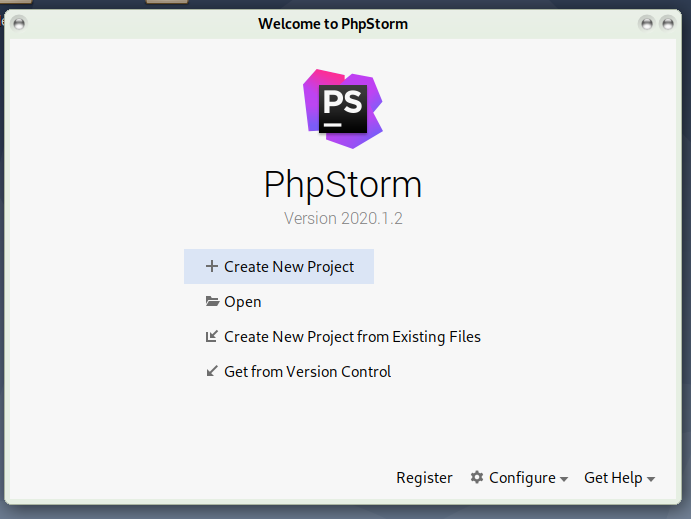Minimize the Welcome to PhpStorm window

click(x=646, y=23)
